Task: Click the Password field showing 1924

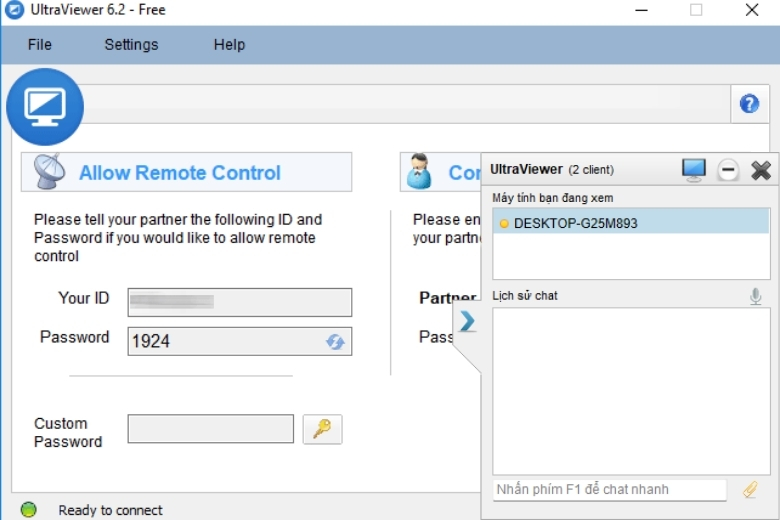Action: [240, 341]
